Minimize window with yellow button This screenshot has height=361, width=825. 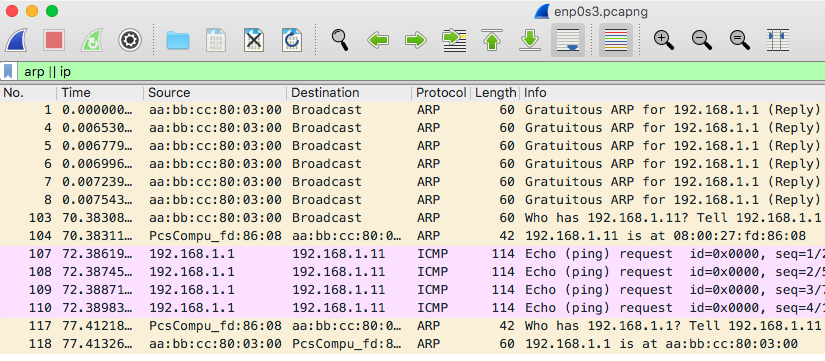click(x=32, y=11)
